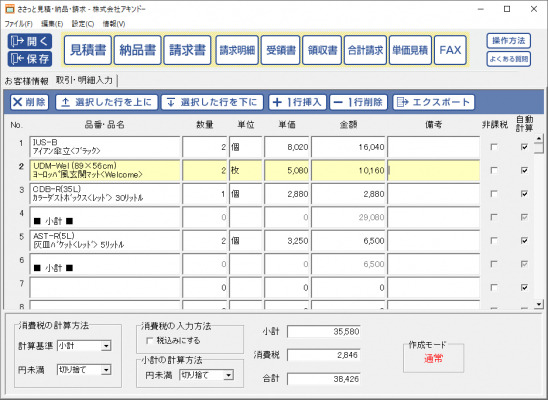Move selected row down with 選択した行を下に

coord(212,102)
